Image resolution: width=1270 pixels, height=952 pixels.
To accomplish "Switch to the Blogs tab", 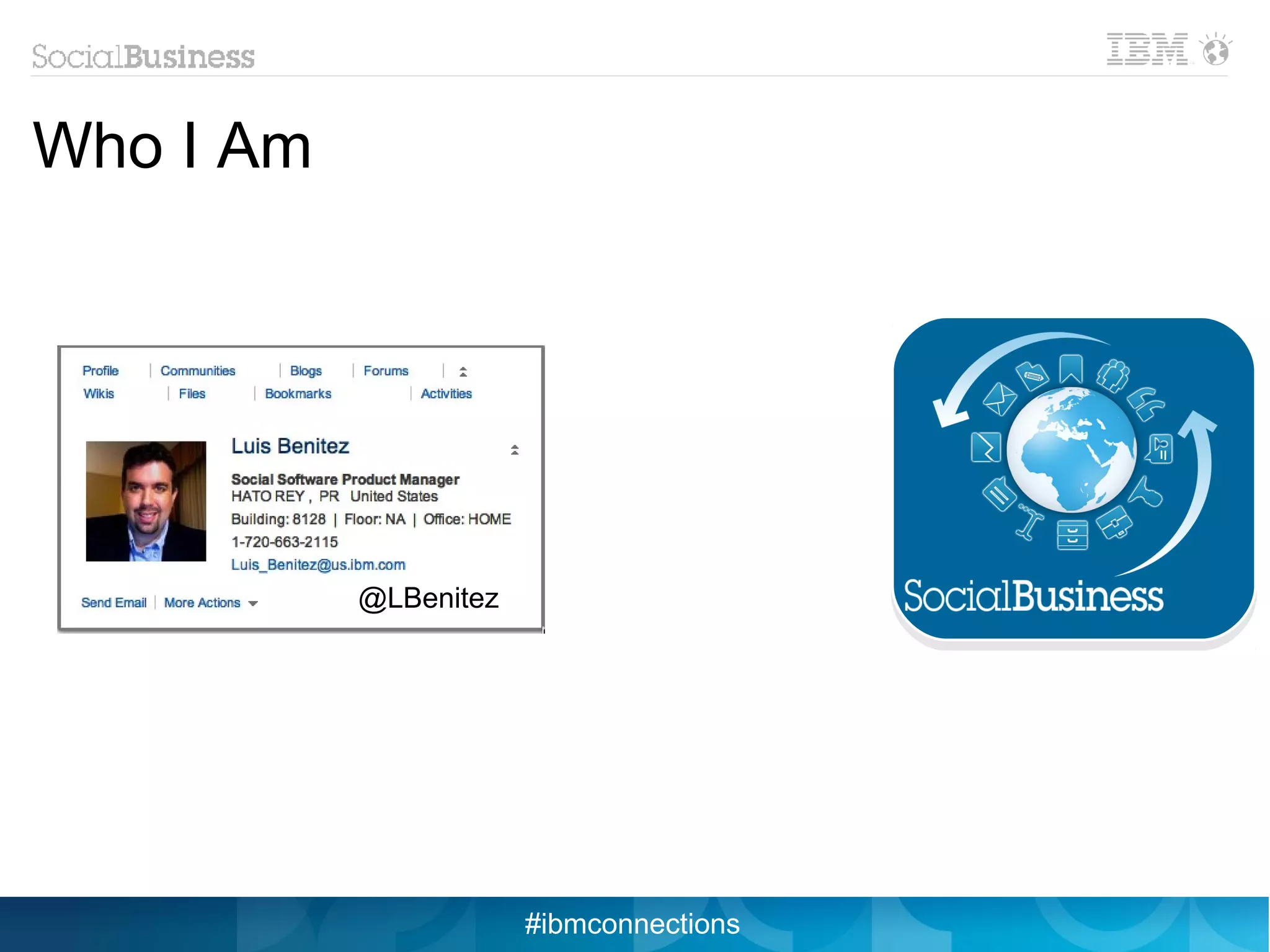I will (x=306, y=371).
